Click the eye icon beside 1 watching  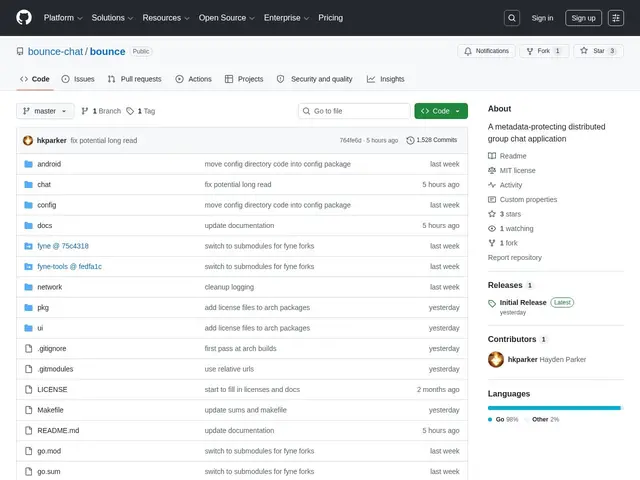pos(492,229)
